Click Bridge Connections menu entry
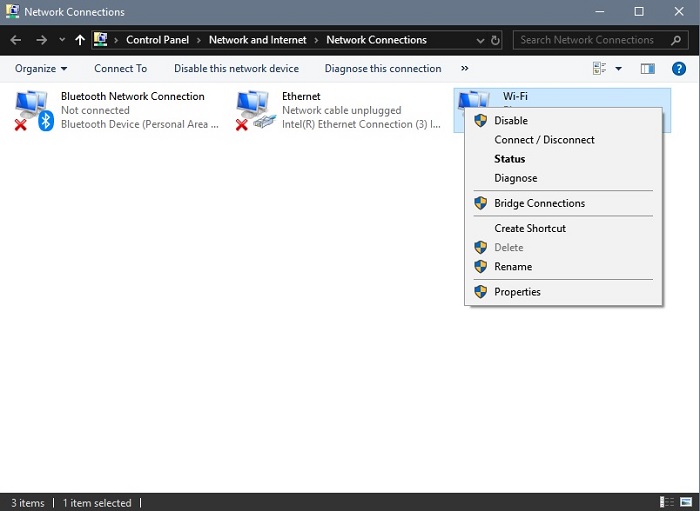The width and height of the screenshot is (700, 511). [539, 203]
